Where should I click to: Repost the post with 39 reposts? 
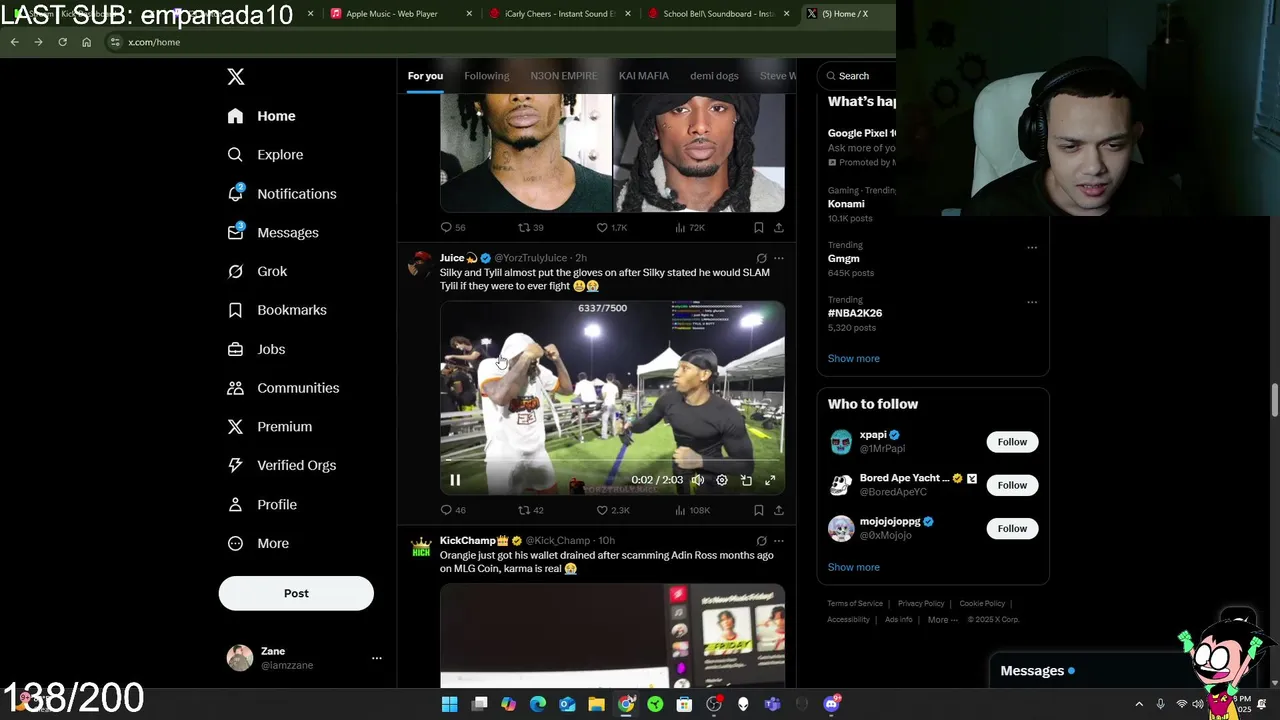[x=530, y=228]
